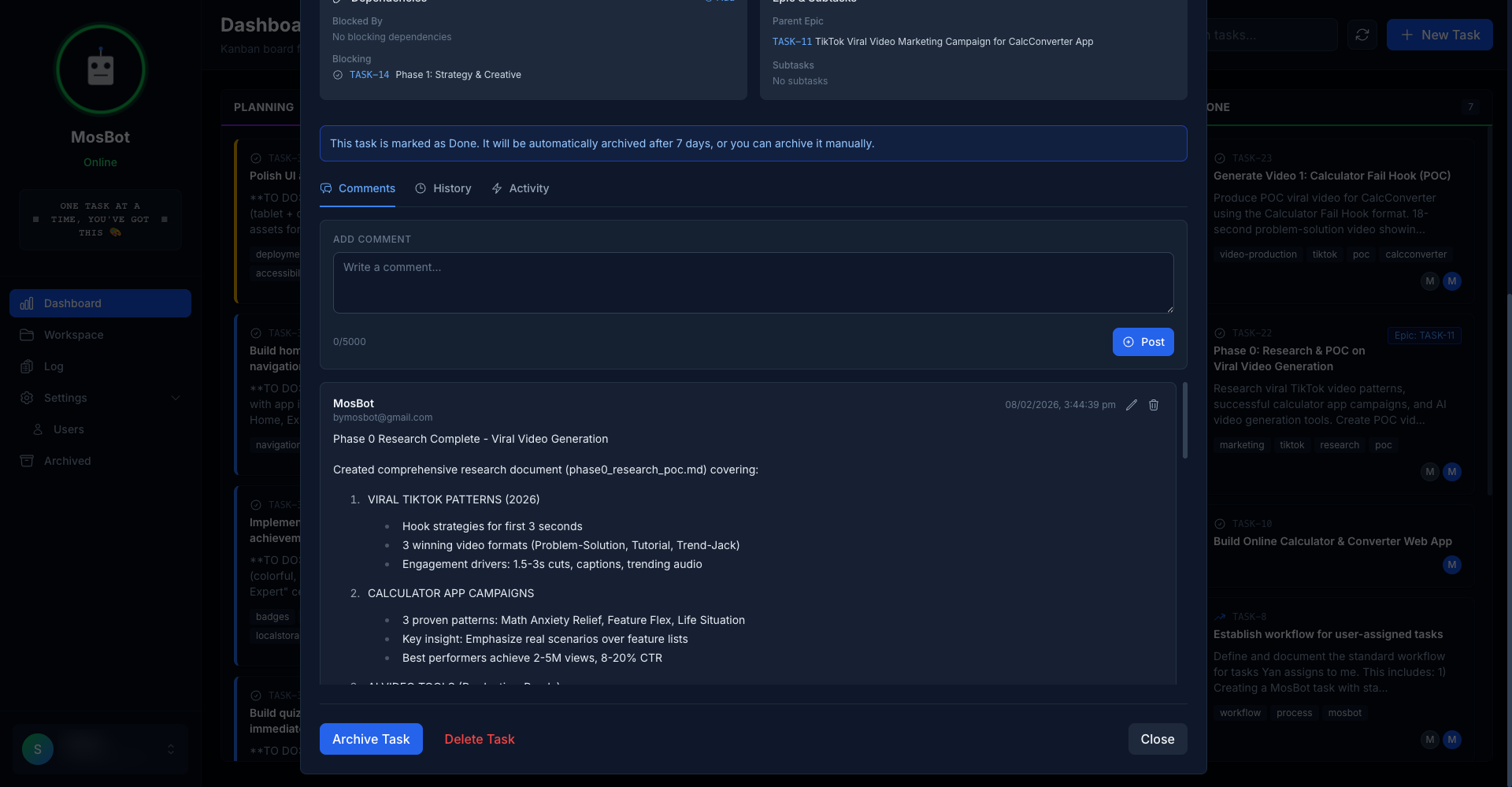The width and height of the screenshot is (1512, 787).
Task: Select the Users person icon in sidebar
Action: [x=37, y=429]
